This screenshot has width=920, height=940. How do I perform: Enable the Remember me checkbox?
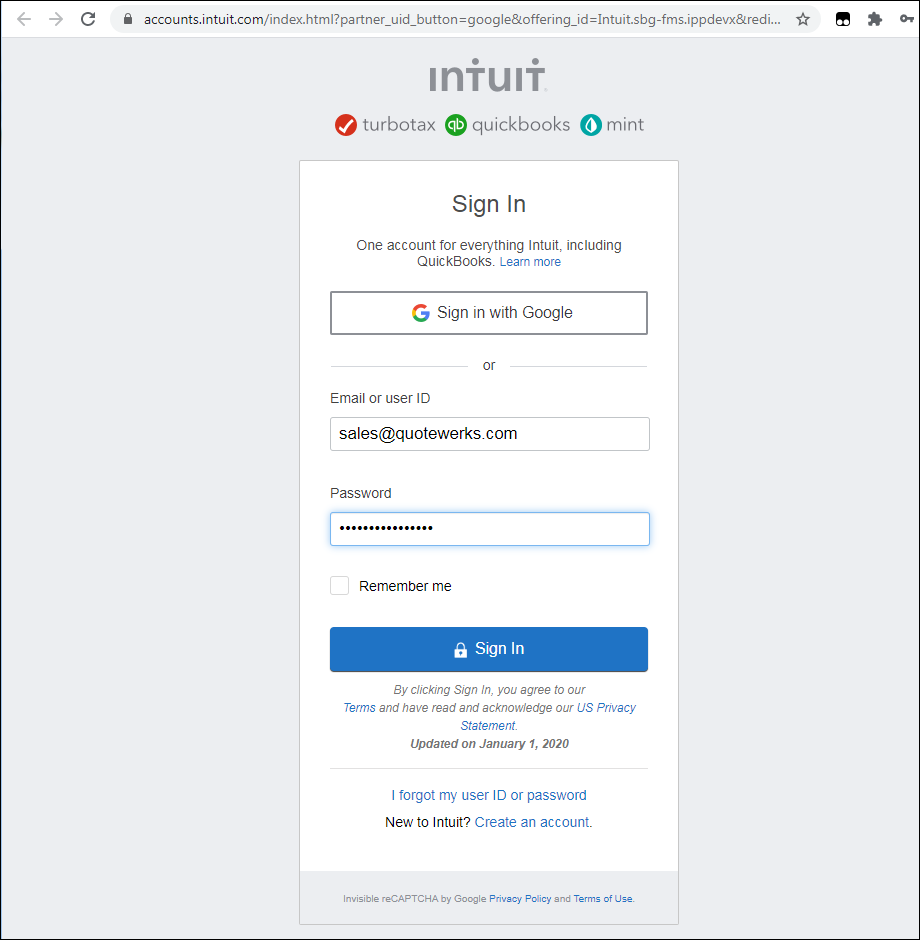click(x=340, y=586)
